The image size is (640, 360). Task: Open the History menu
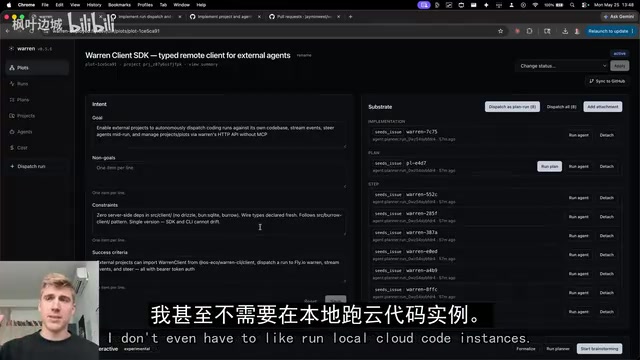click(94, 5)
